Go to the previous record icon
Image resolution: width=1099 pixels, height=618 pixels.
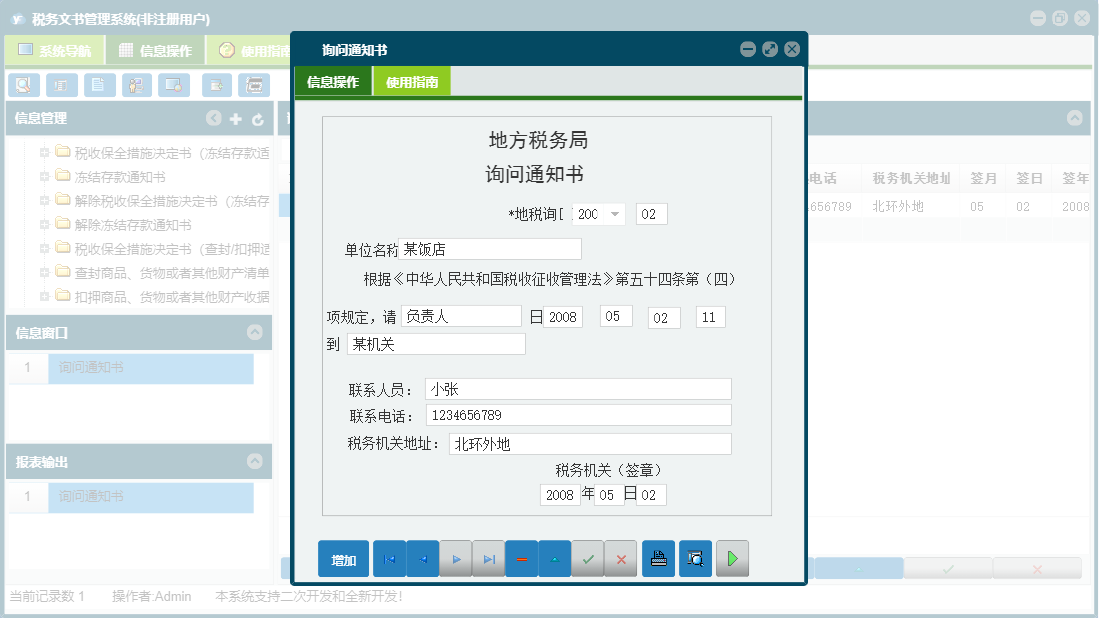click(422, 559)
